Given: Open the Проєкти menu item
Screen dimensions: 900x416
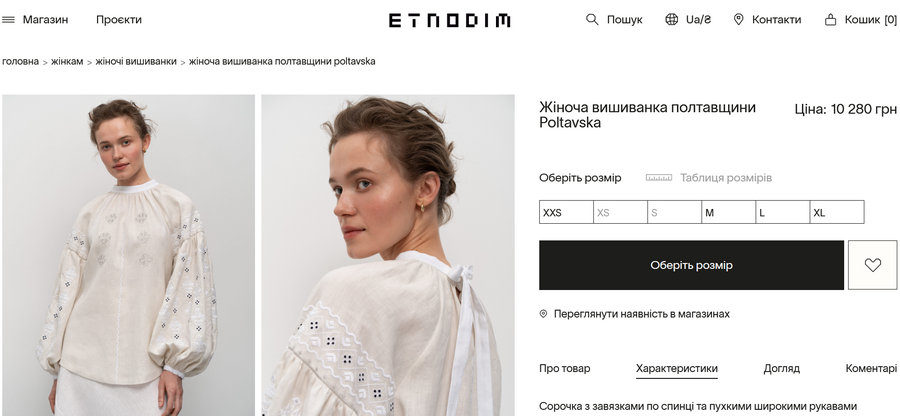Looking at the screenshot, I should (119, 20).
